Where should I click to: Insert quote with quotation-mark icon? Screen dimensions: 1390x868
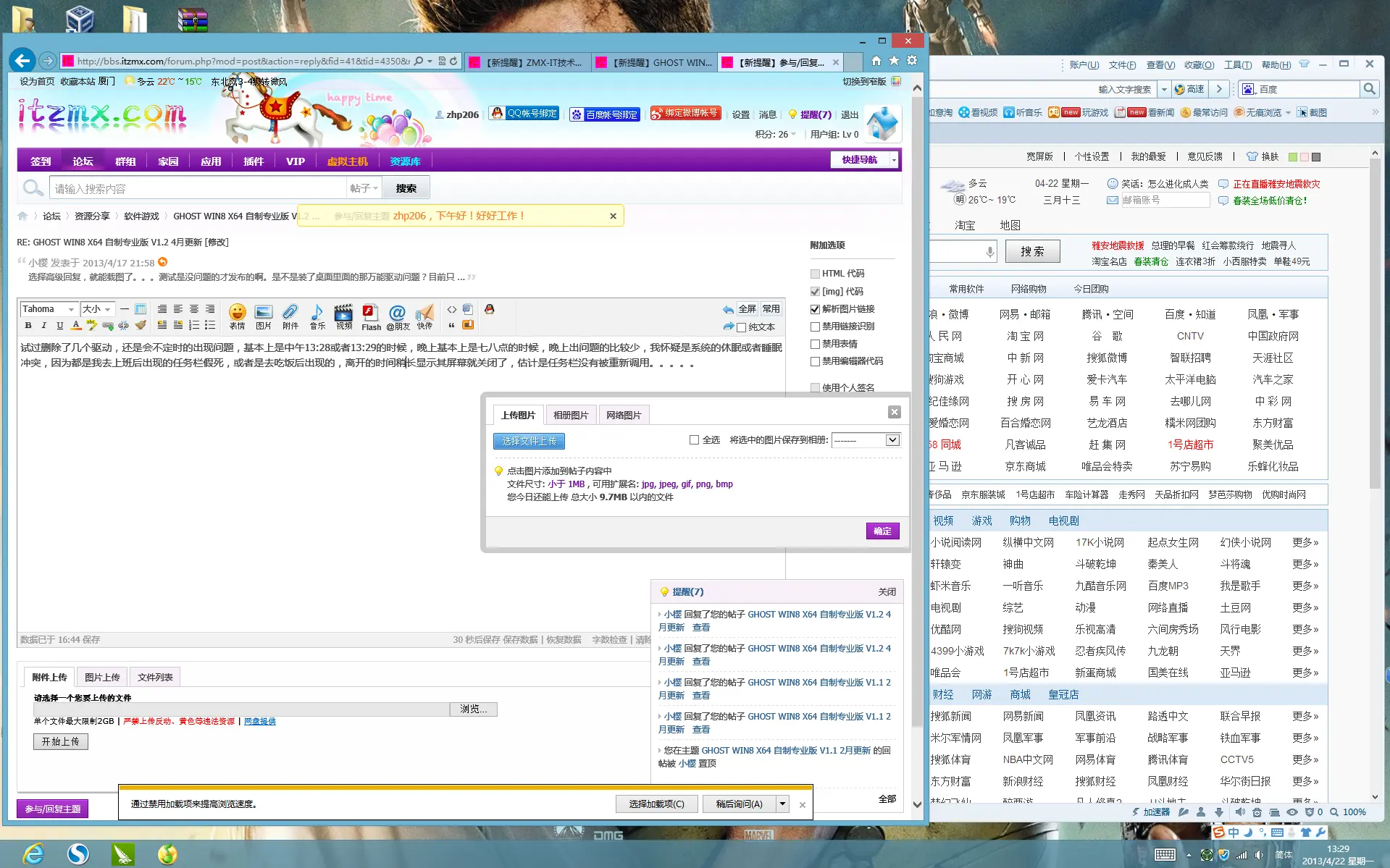[x=451, y=325]
